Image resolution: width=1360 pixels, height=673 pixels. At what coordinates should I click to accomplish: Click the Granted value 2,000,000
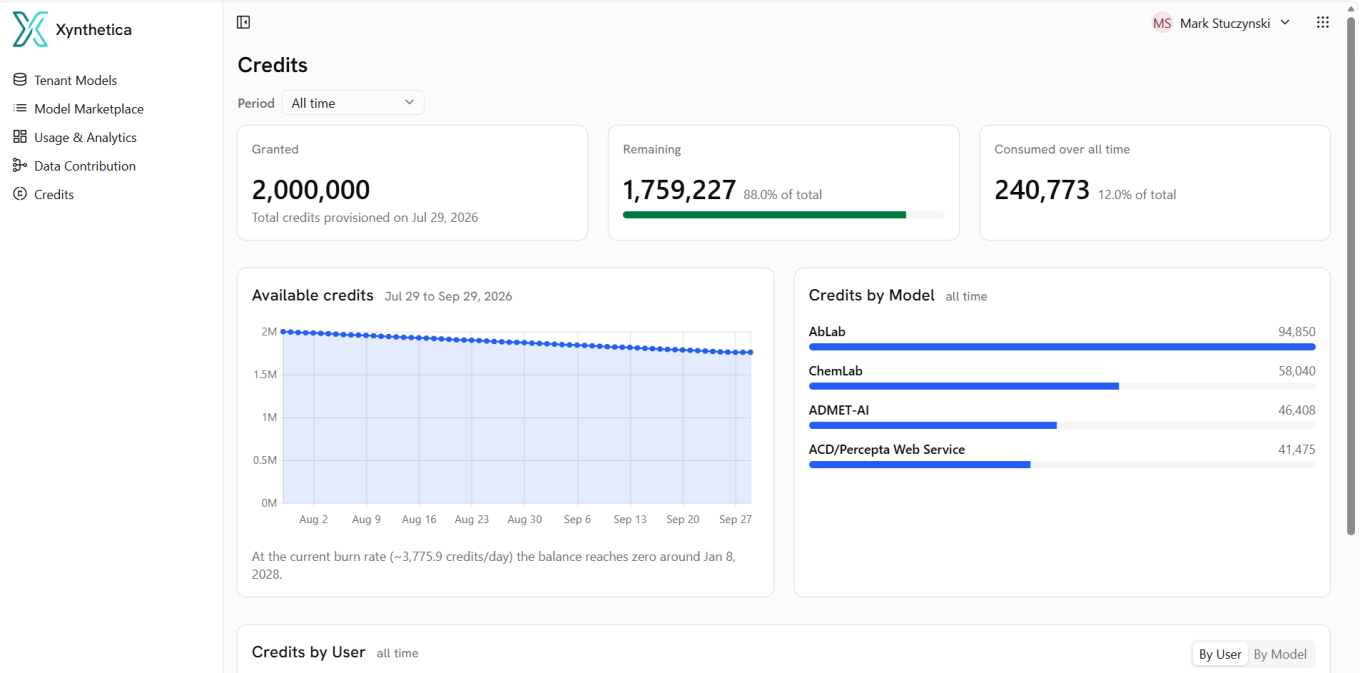pyautogui.click(x=311, y=190)
